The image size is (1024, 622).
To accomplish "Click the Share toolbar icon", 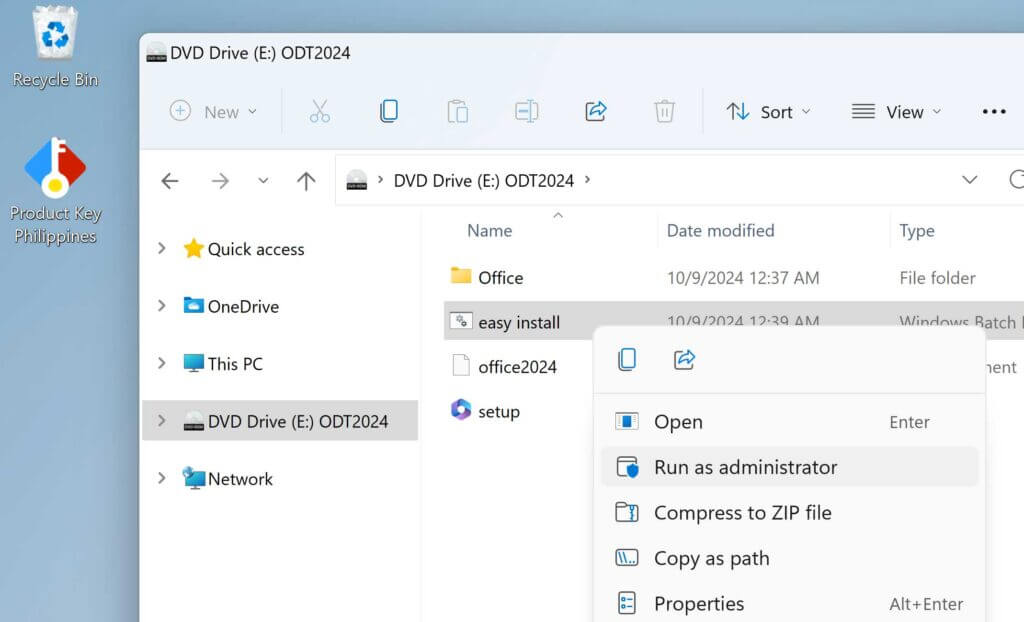I will [x=596, y=112].
